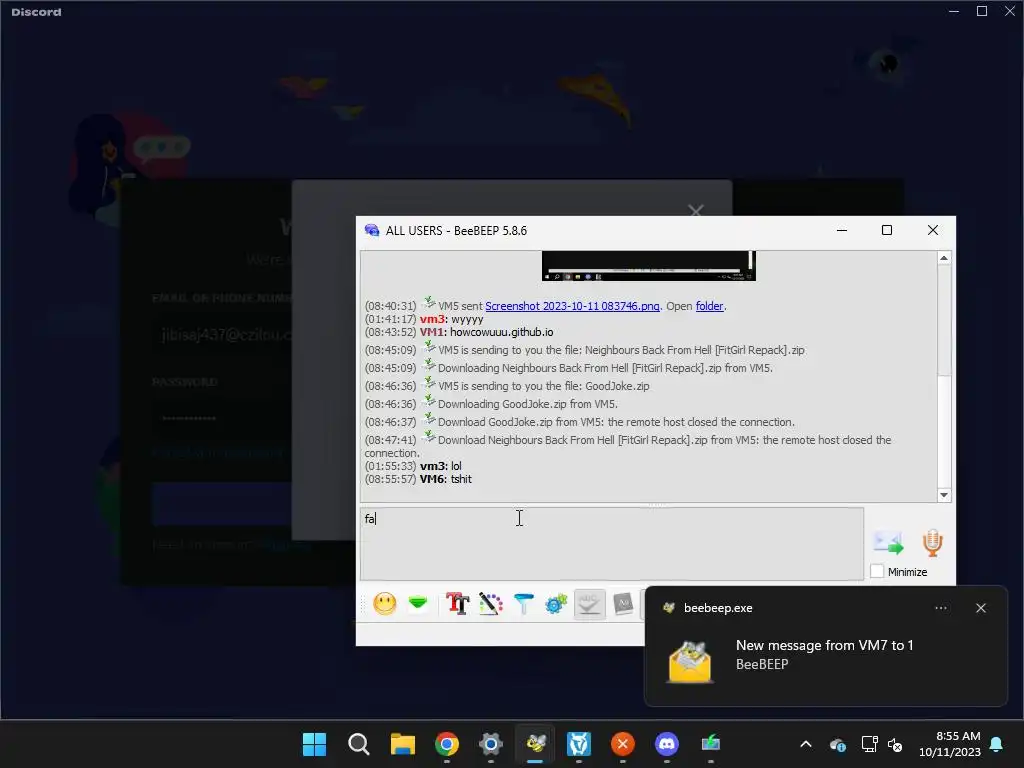This screenshot has height=768, width=1024.
Task: Open the "New message from VM7 to 1" notification
Action: (x=824, y=646)
